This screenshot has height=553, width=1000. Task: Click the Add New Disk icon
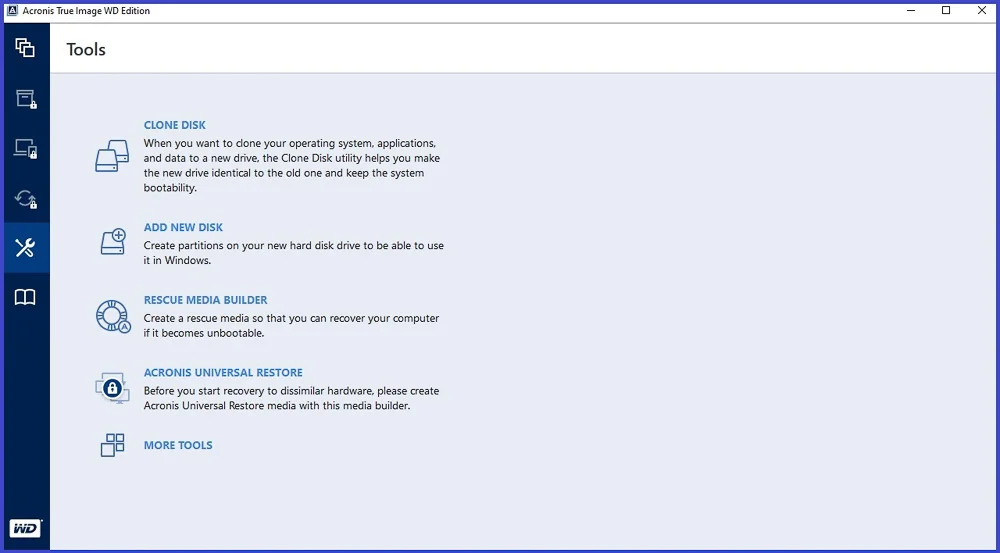pos(114,242)
